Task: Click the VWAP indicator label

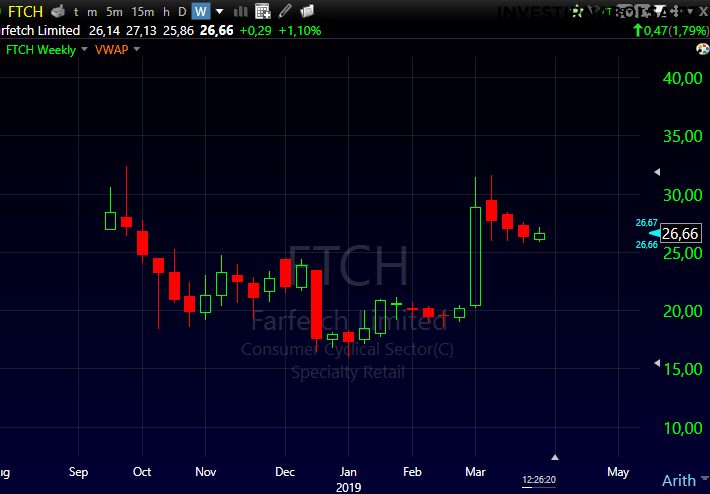Action: (x=111, y=49)
